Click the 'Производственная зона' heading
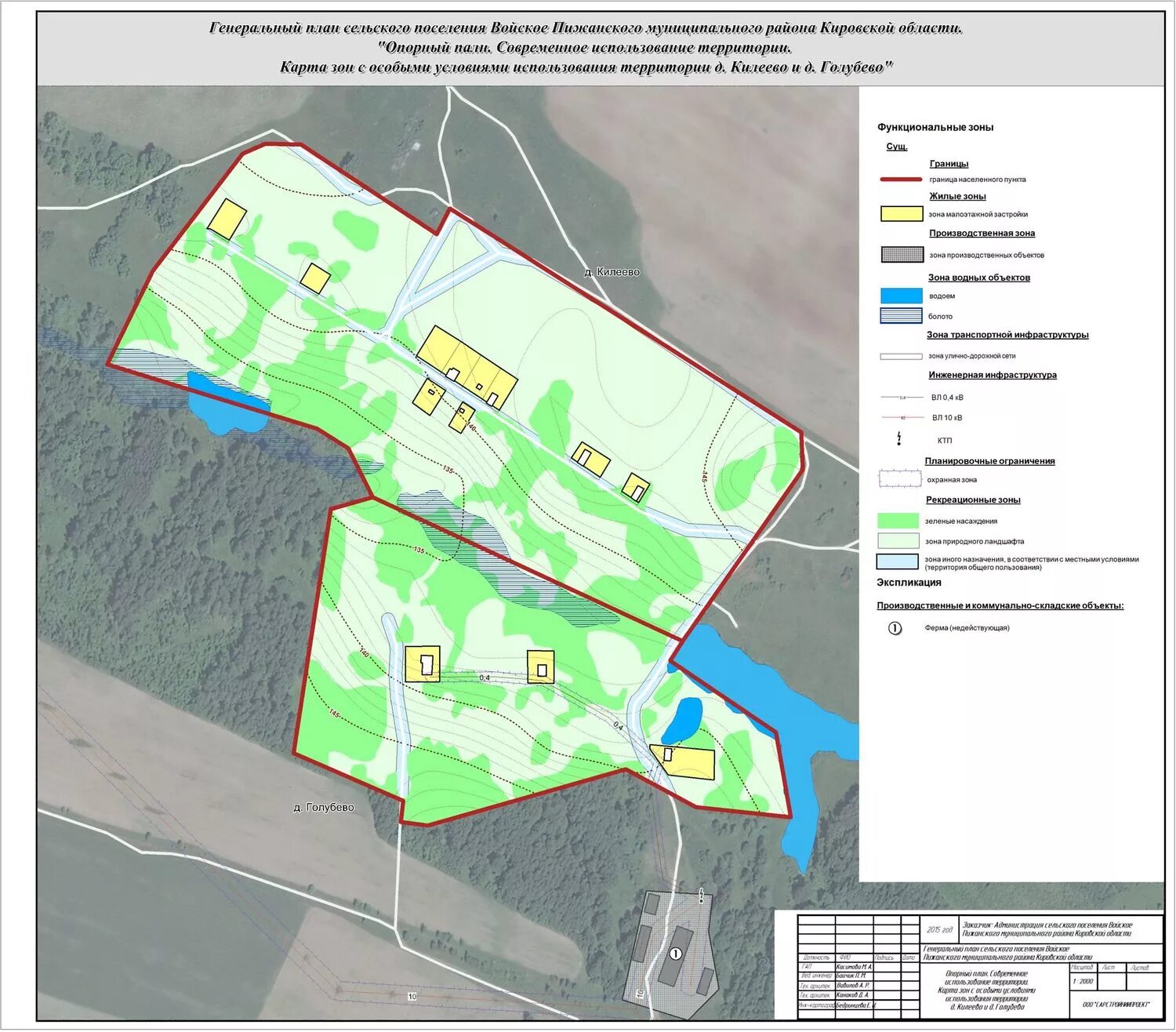Image resolution: width=1176 pixels, height=1032 pixels. pos(982,234)
